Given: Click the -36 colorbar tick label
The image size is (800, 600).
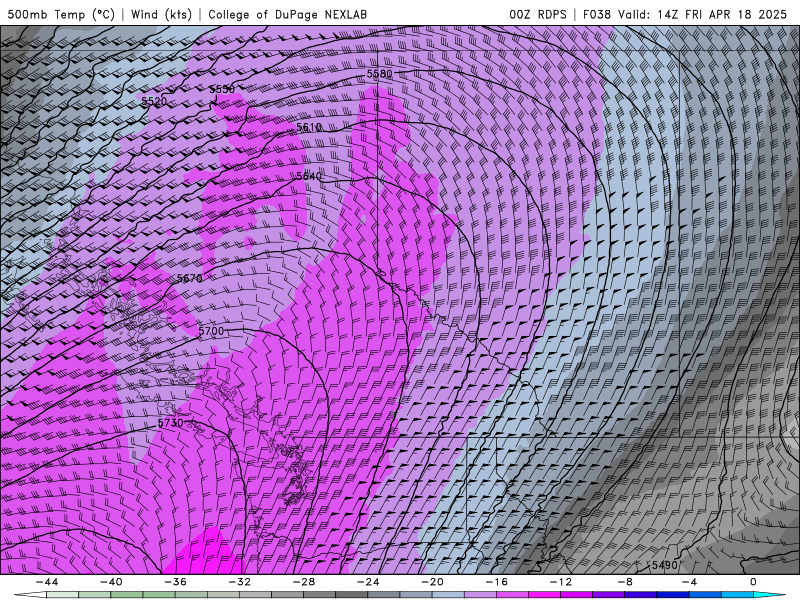Looking at the screenshot, I should point(175,582).
